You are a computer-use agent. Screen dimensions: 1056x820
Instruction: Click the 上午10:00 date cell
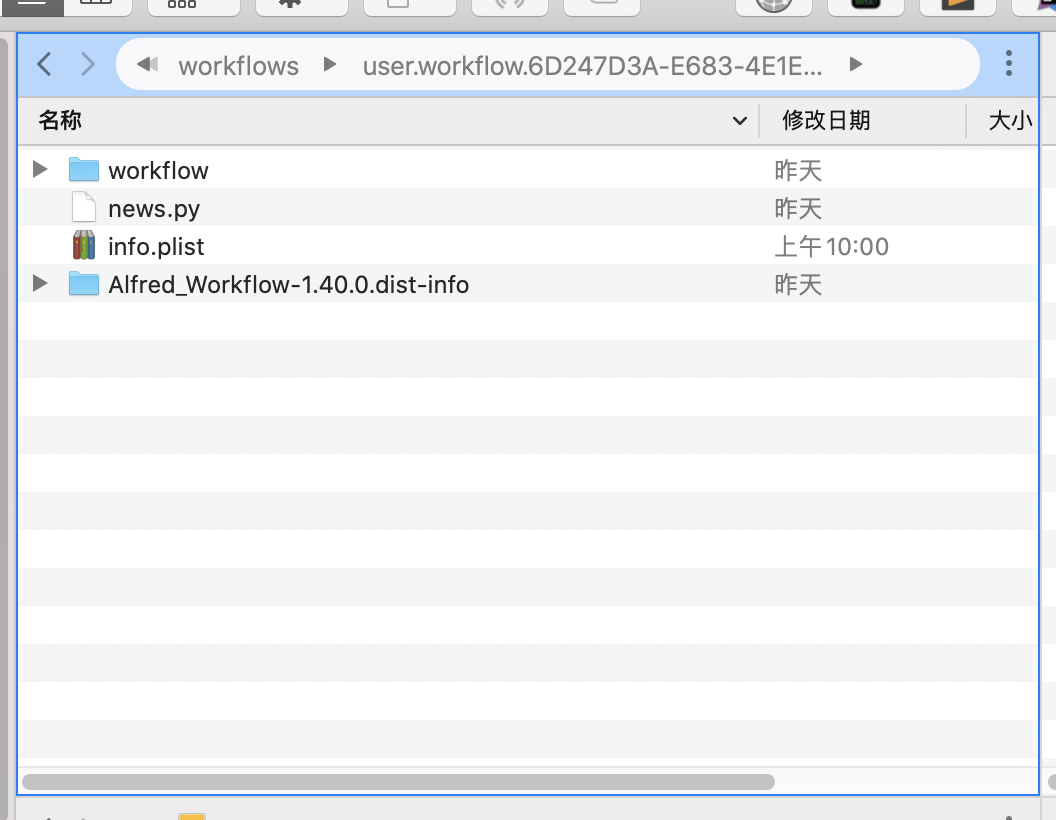tap(832, 246)
